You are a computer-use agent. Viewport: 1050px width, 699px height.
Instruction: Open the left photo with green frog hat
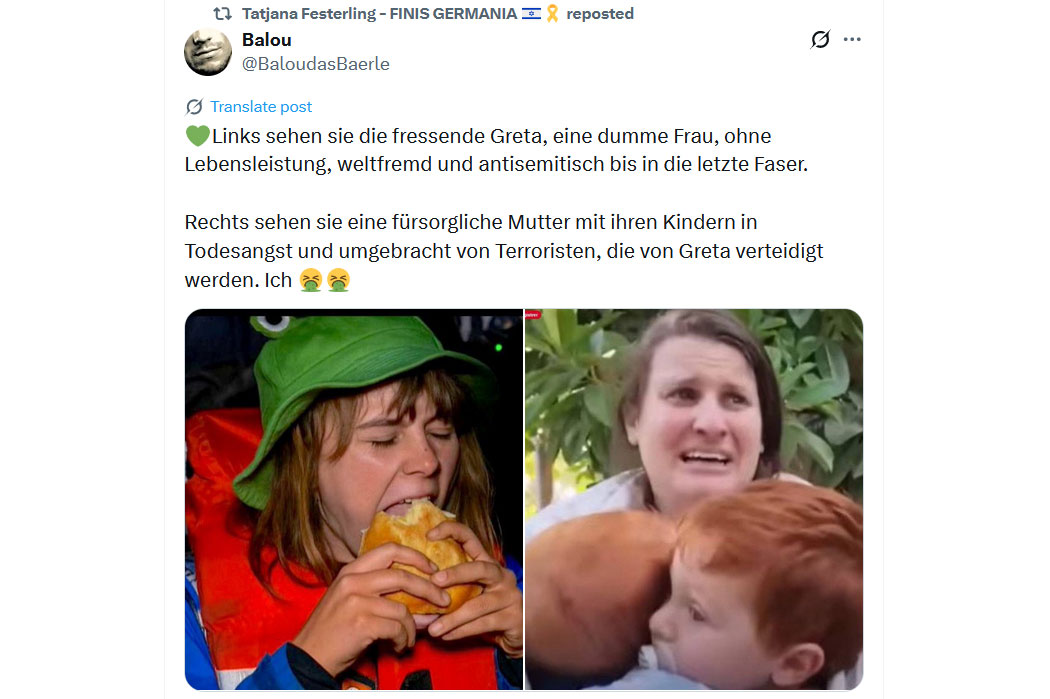[354, 499]
